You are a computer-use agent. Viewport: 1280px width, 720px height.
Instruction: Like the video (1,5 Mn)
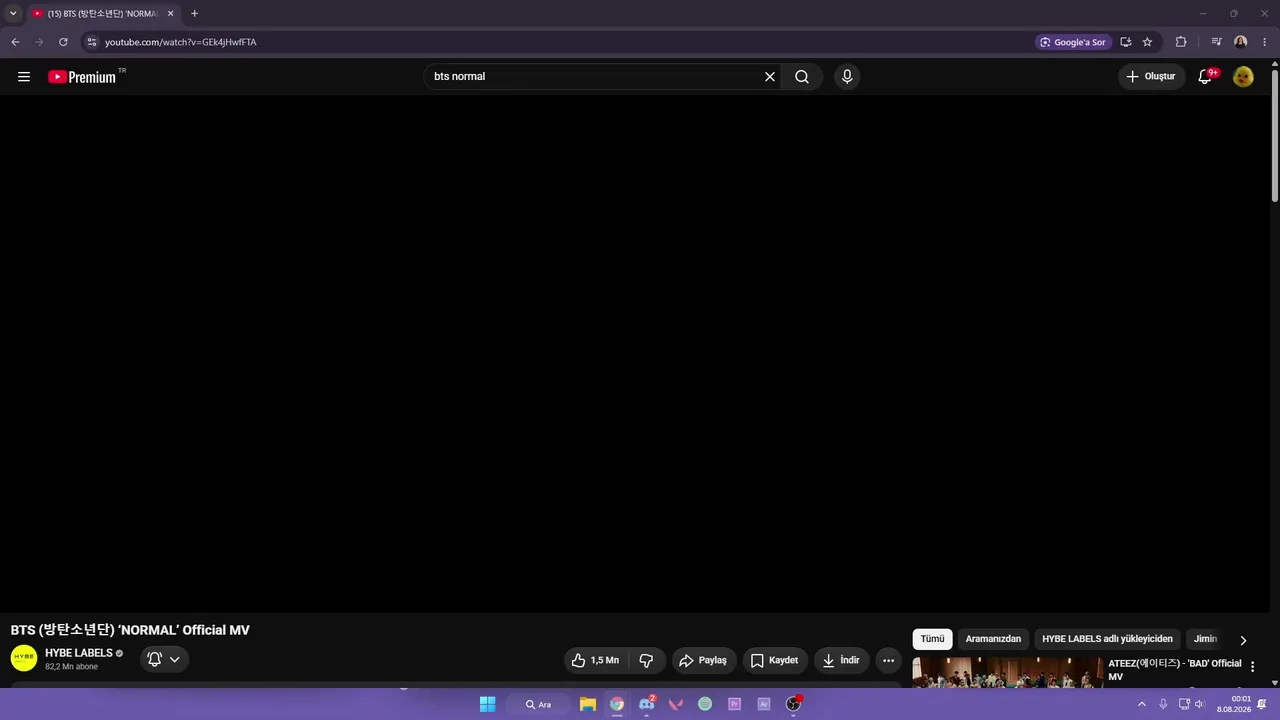click(597, 660)
